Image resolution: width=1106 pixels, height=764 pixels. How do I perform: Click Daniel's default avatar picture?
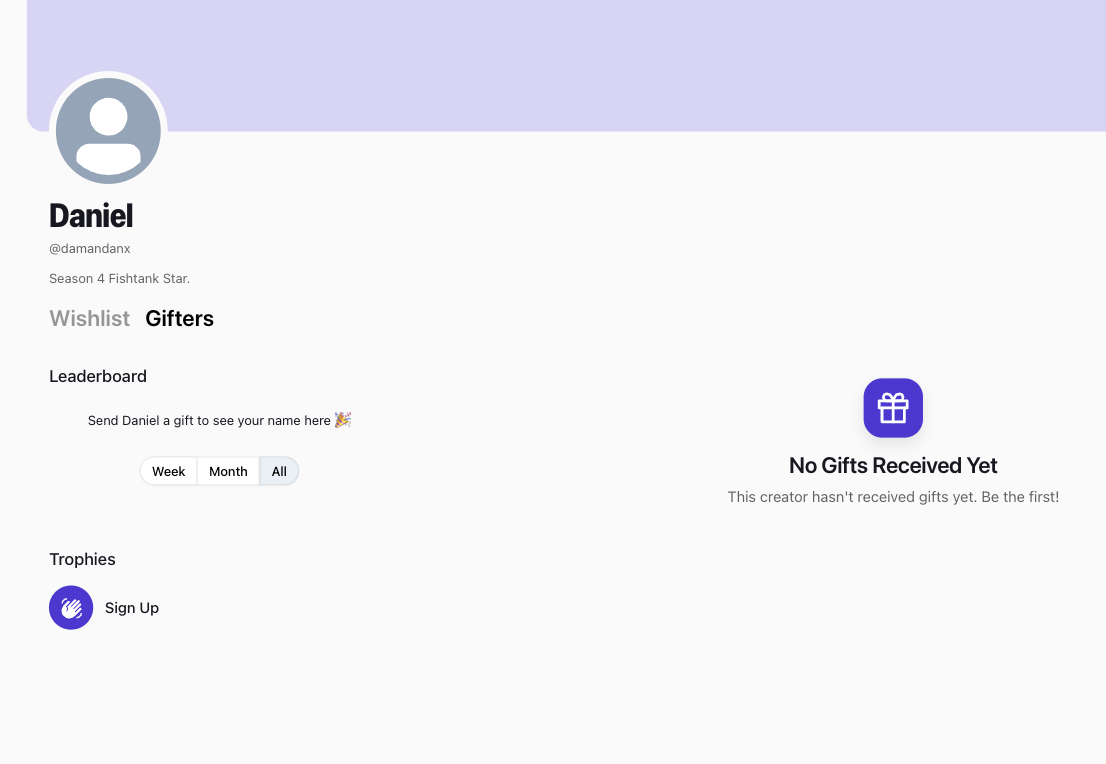point(108,131)
